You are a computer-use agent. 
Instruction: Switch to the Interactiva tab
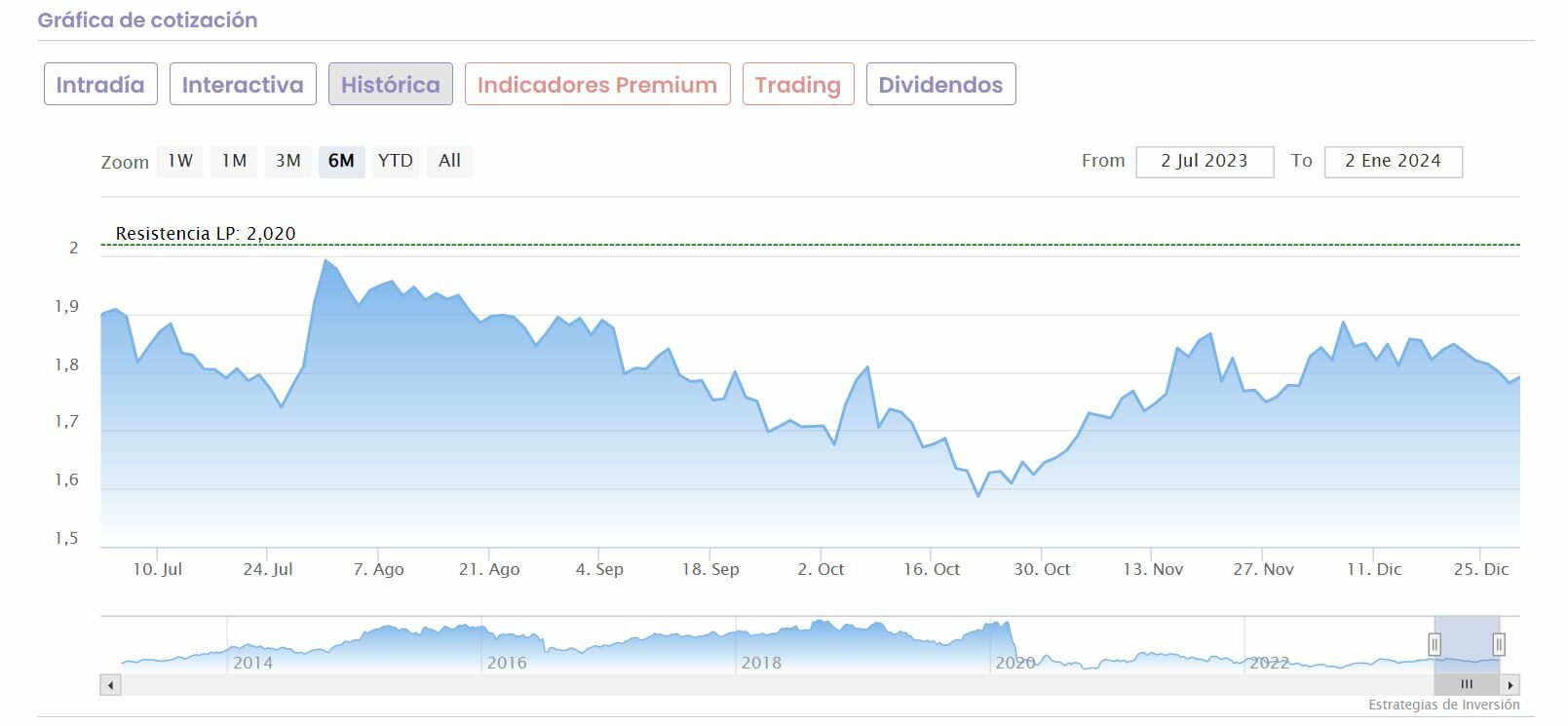click(243, 85)
